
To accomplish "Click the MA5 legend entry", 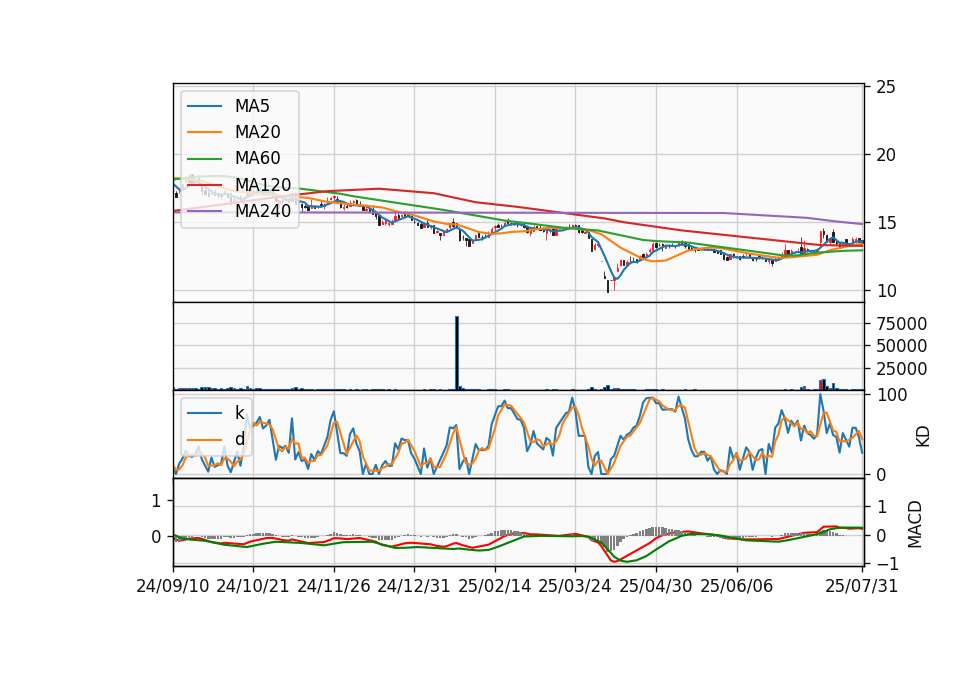I will pyautogui.click(x=228, y=106).
